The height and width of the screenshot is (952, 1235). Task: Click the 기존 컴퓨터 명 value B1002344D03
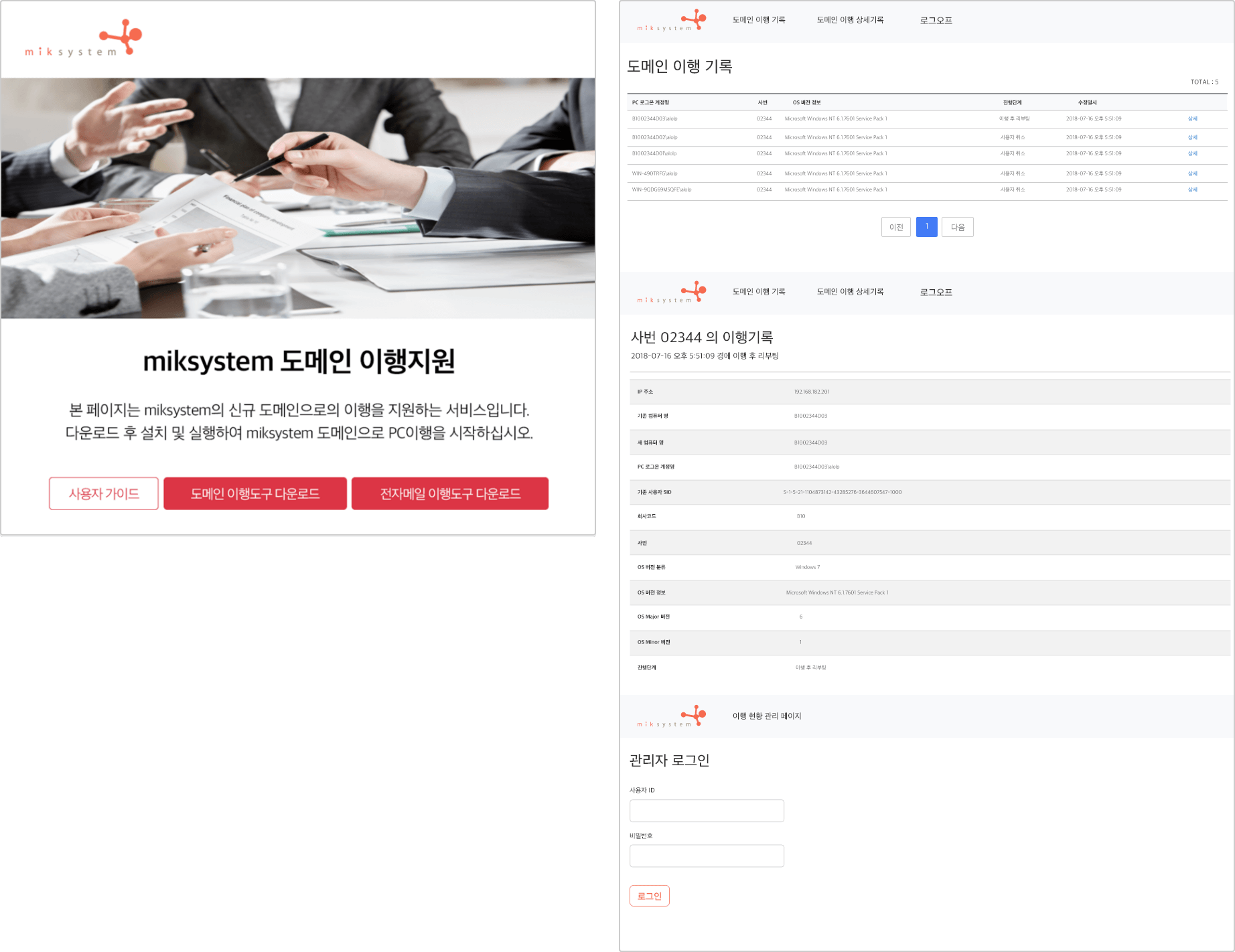pos(810,416)
